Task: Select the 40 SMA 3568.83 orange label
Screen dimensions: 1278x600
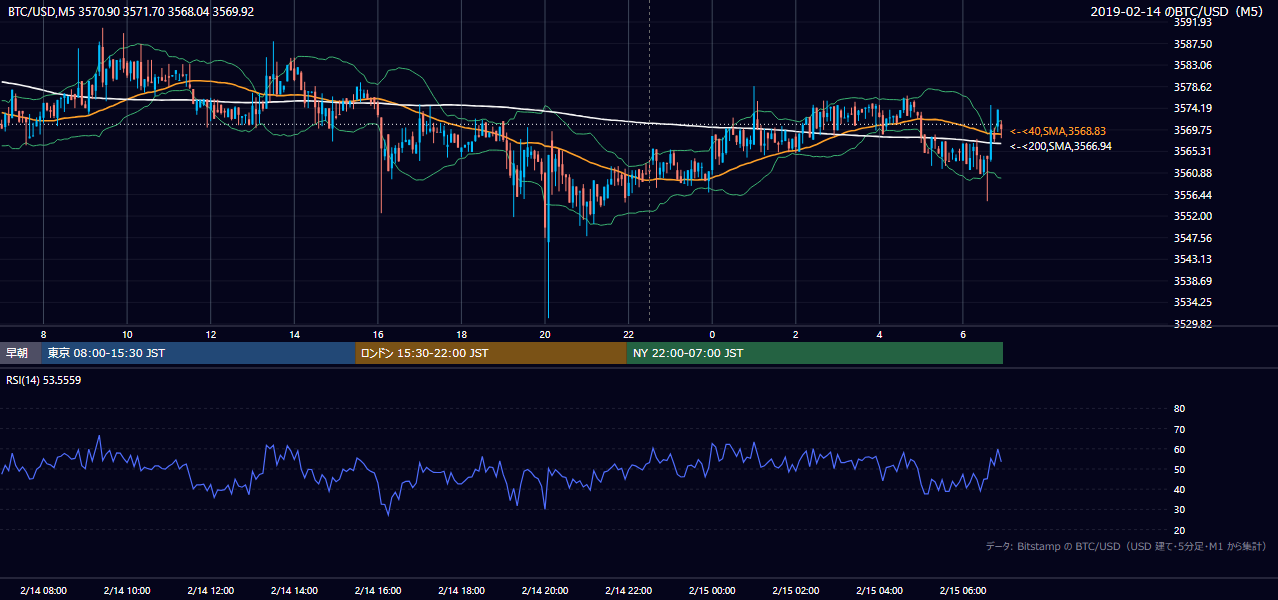Action: [x=1058, y=131]
